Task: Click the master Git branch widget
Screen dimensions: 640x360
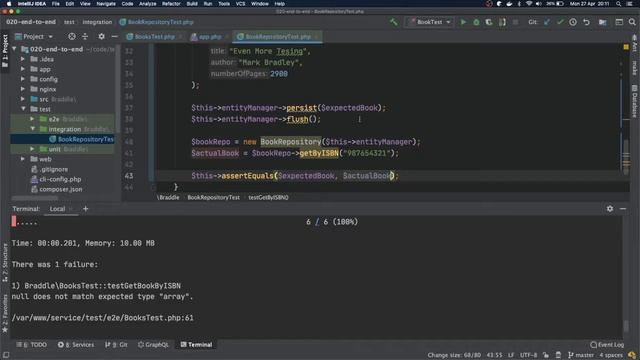Action: click(x=580, y=355)
